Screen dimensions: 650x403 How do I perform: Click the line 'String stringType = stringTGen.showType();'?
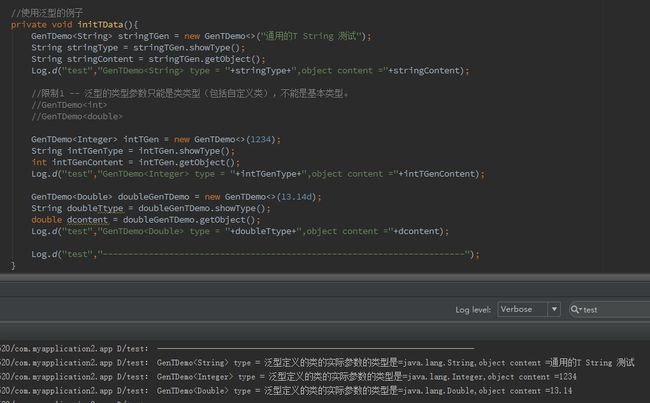coord(138,48)
